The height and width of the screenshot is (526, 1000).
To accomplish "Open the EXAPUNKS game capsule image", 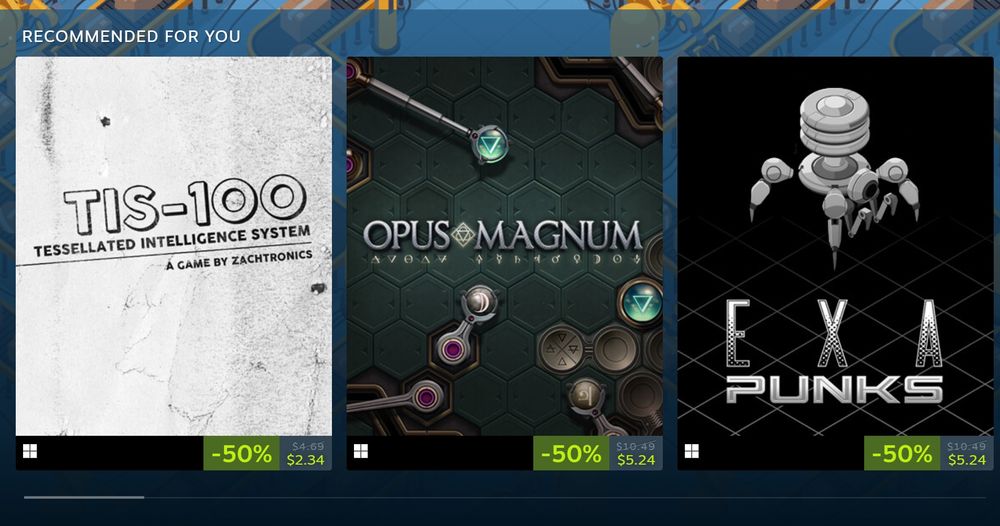I will (835, 246).
